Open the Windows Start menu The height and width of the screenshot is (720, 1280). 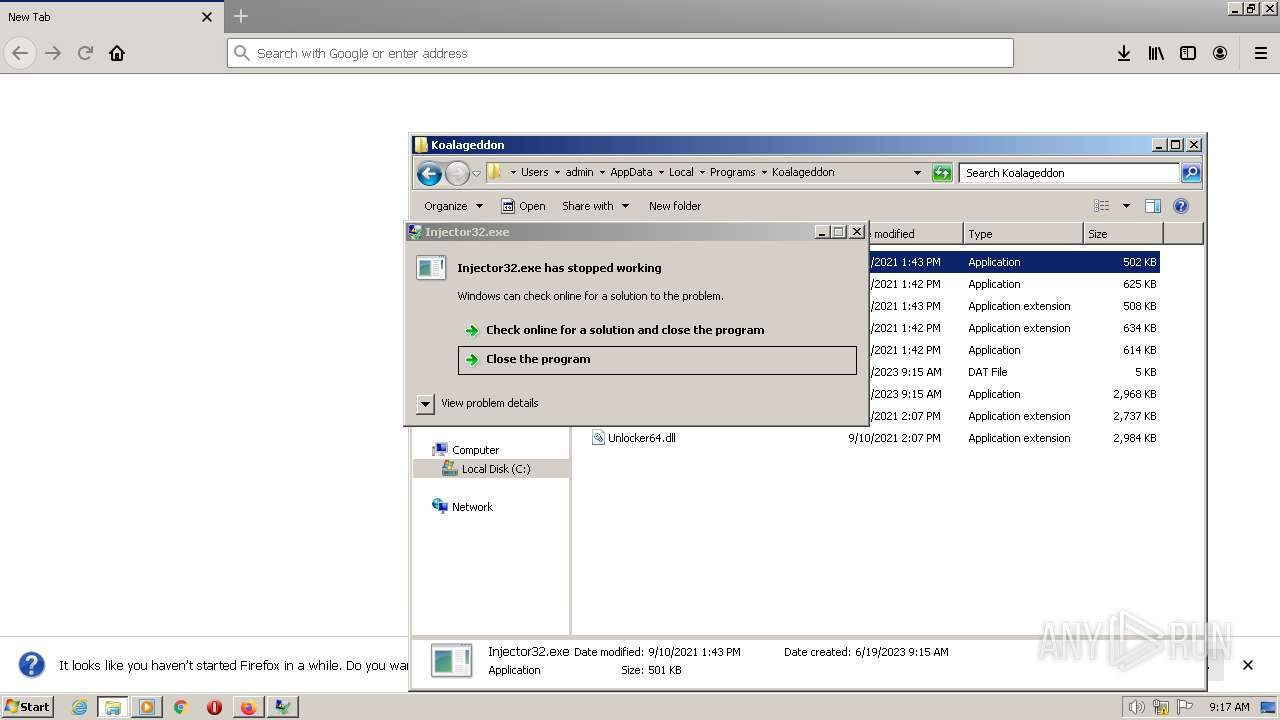28,706
